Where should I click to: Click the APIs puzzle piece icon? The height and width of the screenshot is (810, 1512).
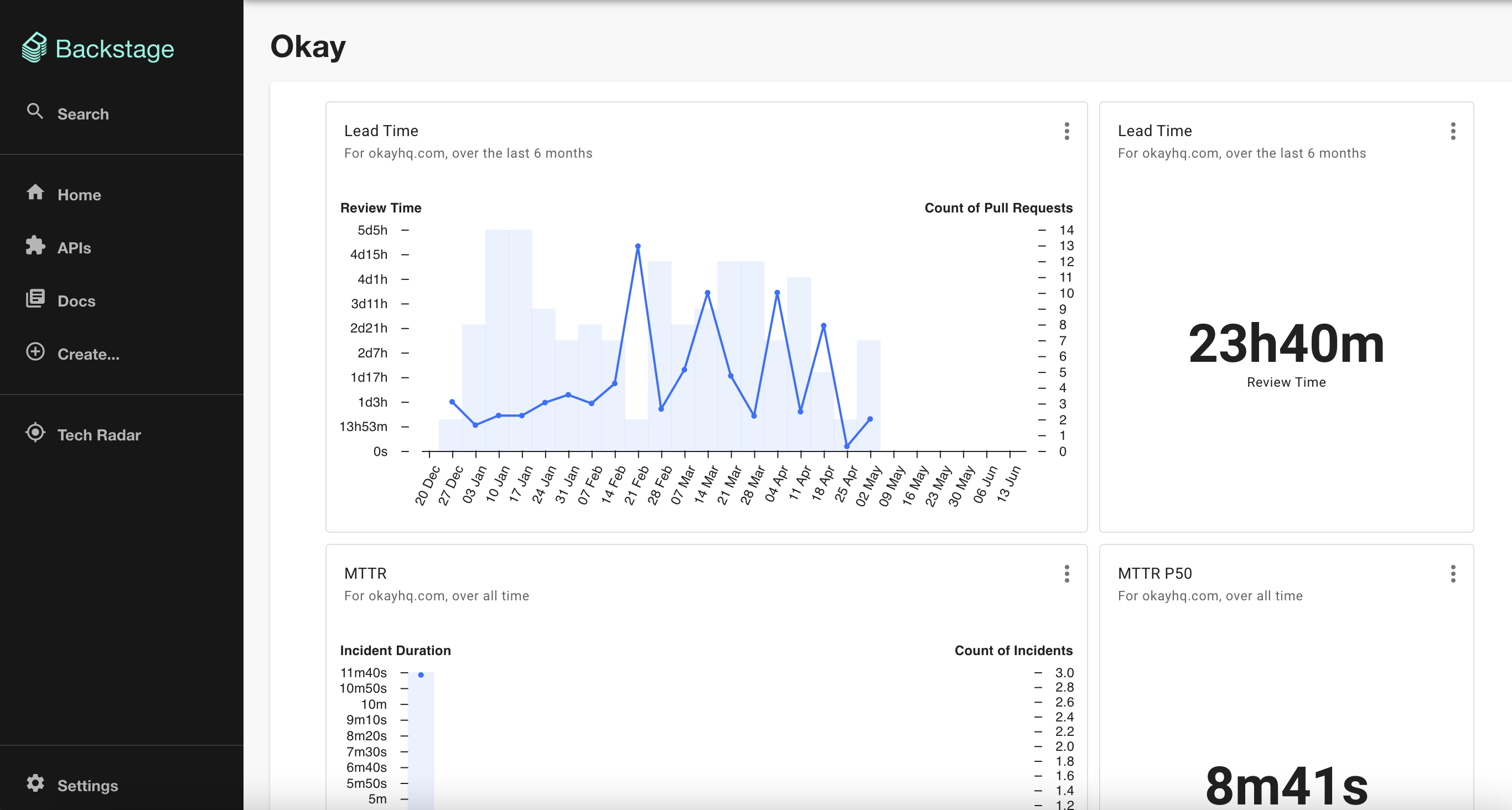[35, 245]
